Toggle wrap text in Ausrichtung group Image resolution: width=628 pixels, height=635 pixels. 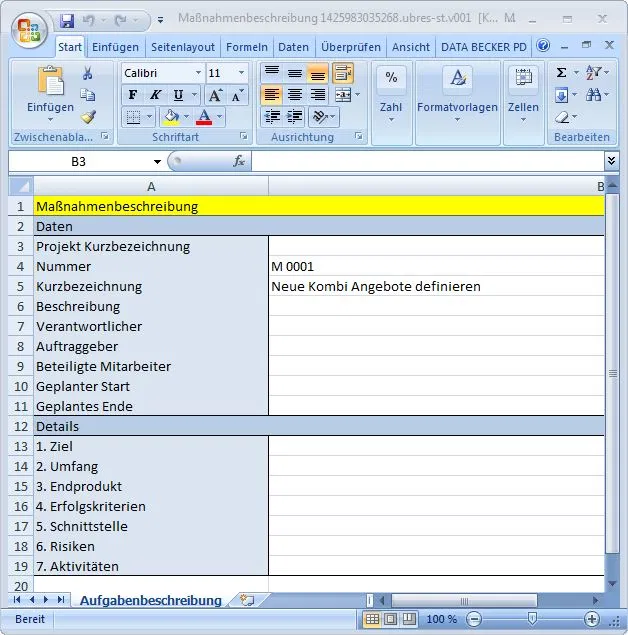click(x=342, y=73)
